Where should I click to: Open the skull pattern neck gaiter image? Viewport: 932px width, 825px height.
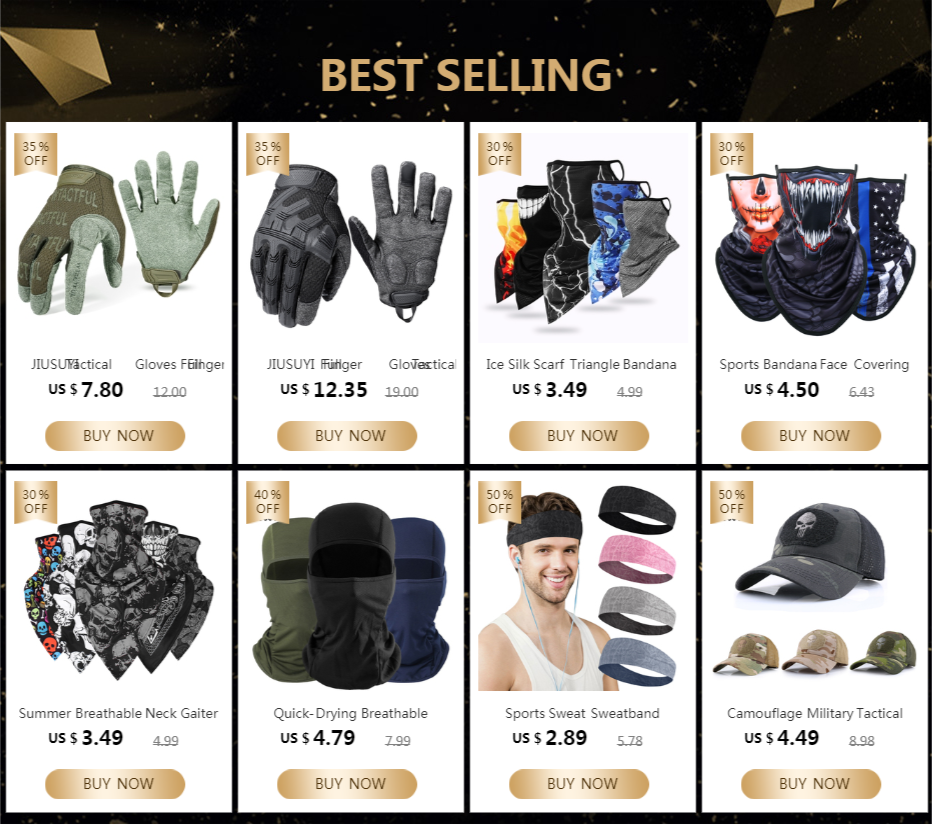pyautogui.click(x=119, y=586)
